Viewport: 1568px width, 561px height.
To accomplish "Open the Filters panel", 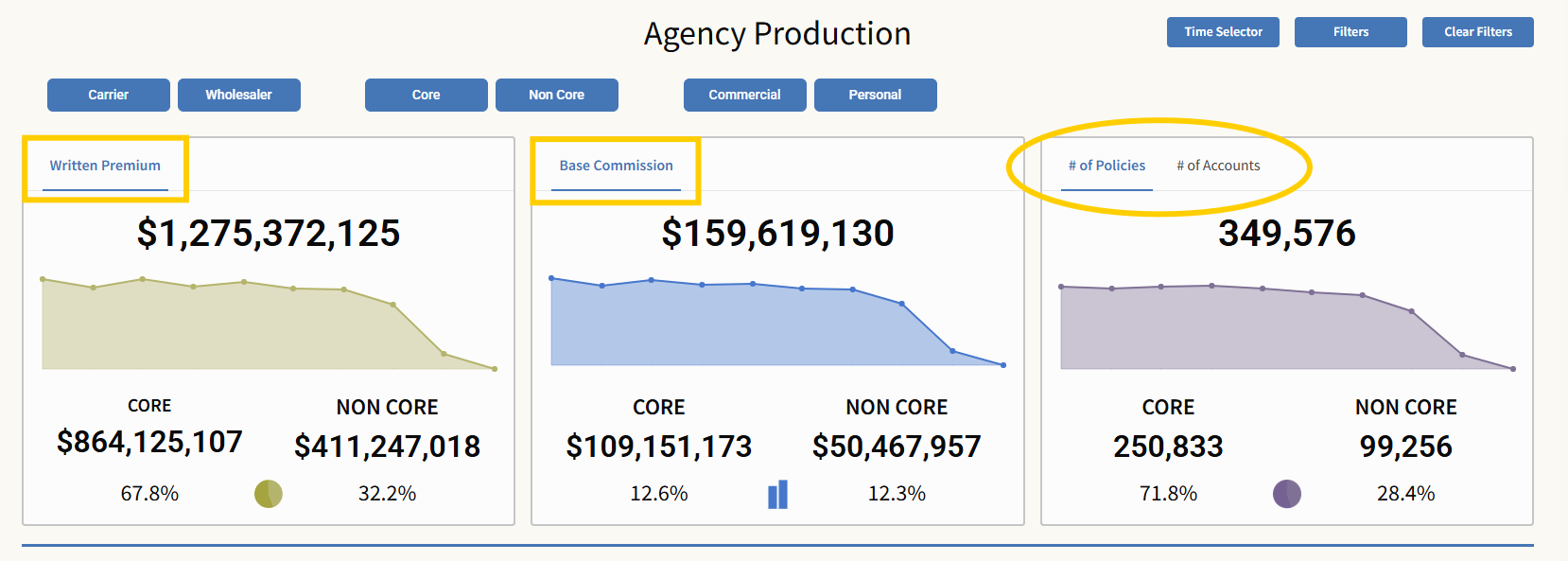I will coord(1350,32).
